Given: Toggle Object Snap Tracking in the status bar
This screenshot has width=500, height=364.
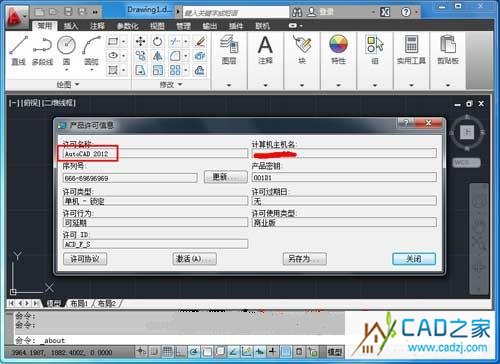Looking at the screenshot, I should (233, 351).
